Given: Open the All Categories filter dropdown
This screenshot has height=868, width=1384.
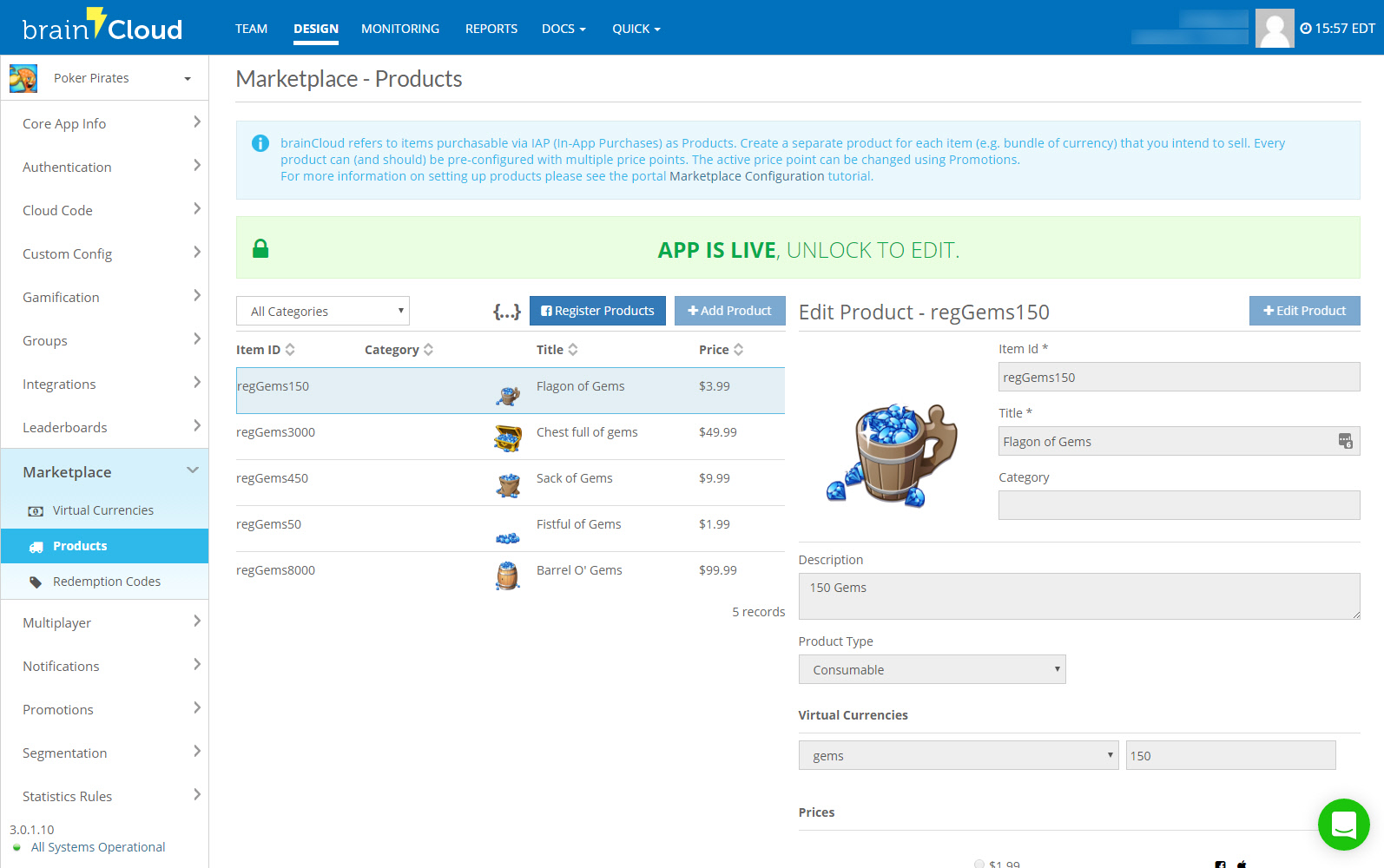Looking at the screenshot, I should (x=322, y=312).
